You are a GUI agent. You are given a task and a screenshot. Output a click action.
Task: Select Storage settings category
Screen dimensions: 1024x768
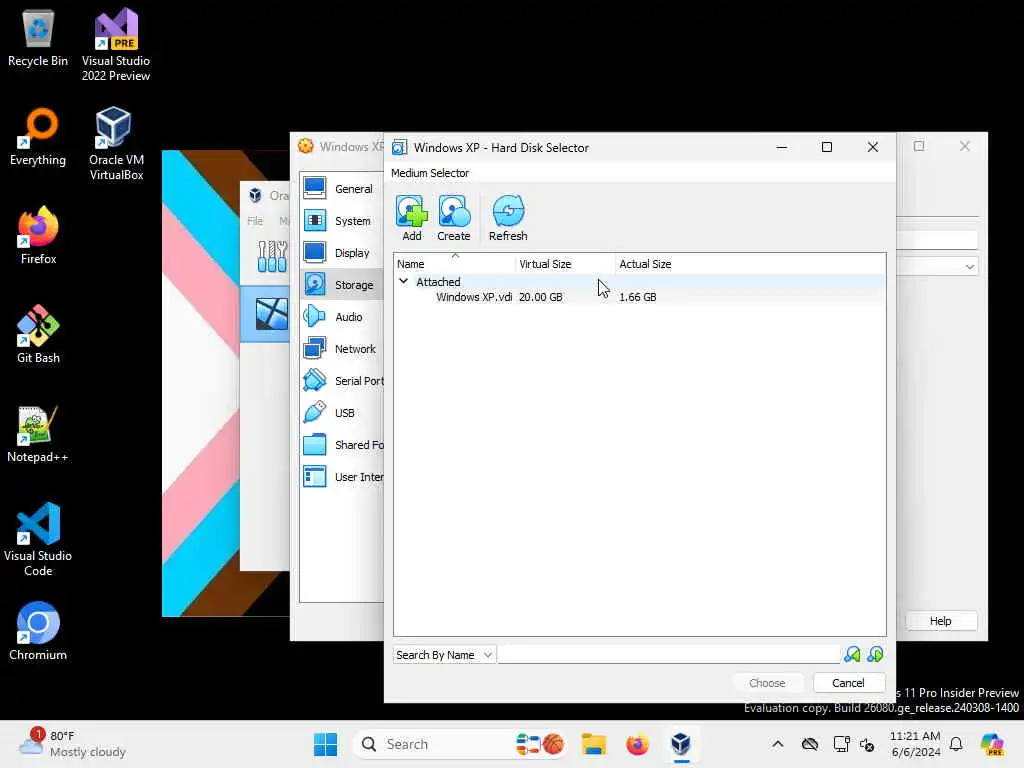click(x=342, y=285)
